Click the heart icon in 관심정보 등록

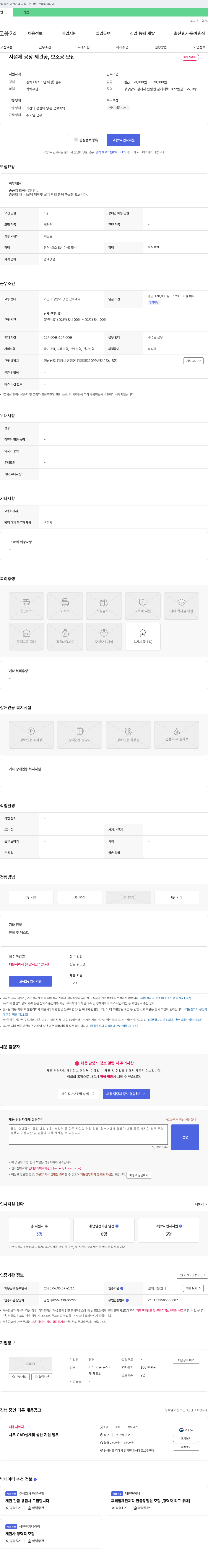coord(76,140)
